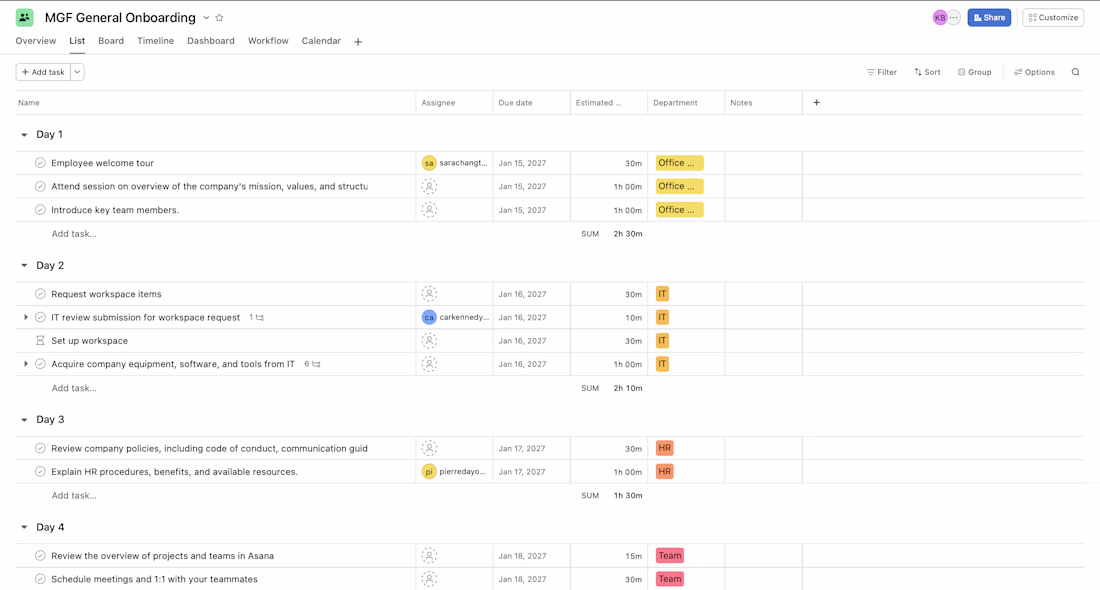Expand subtasks of Acquire company equipment task
The image size is (1100, 590).
point(26,364)
